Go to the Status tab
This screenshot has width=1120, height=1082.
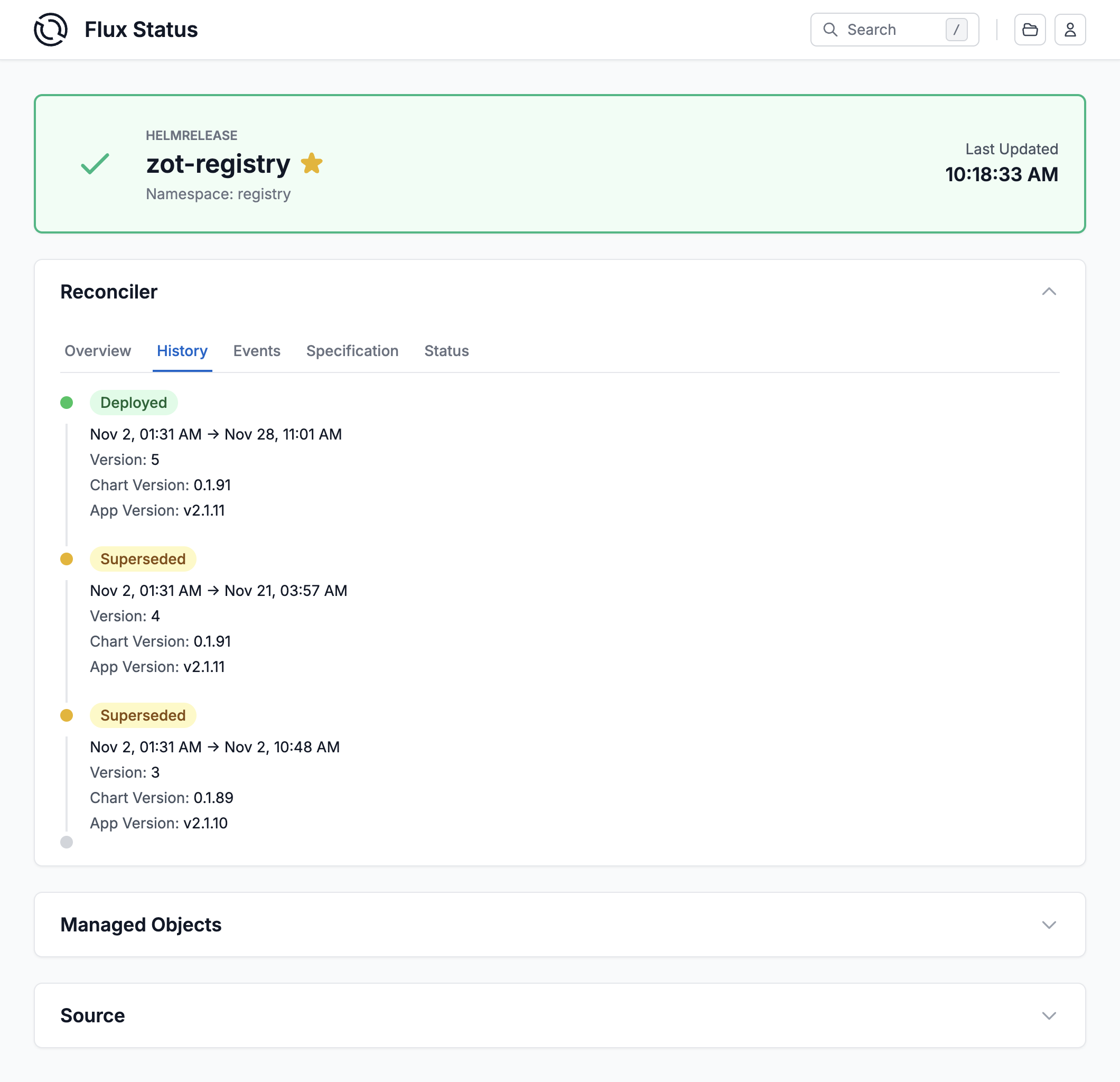click(446, 350)
